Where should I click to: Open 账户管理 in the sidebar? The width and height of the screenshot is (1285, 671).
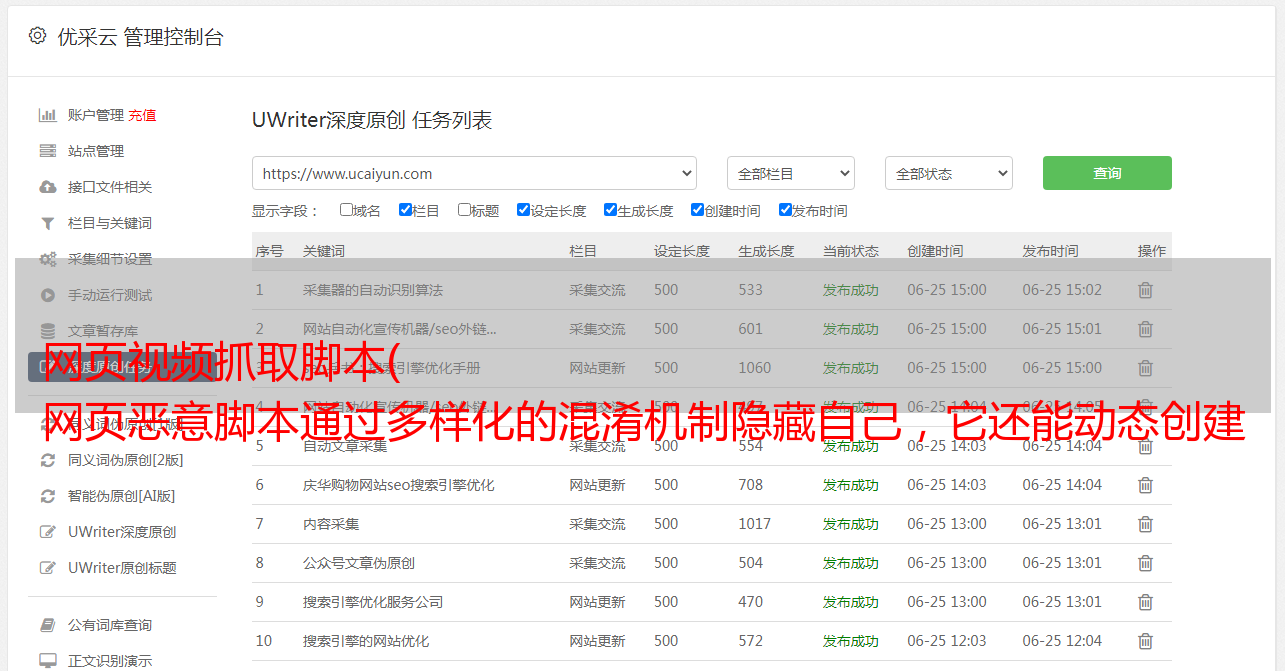96,115
